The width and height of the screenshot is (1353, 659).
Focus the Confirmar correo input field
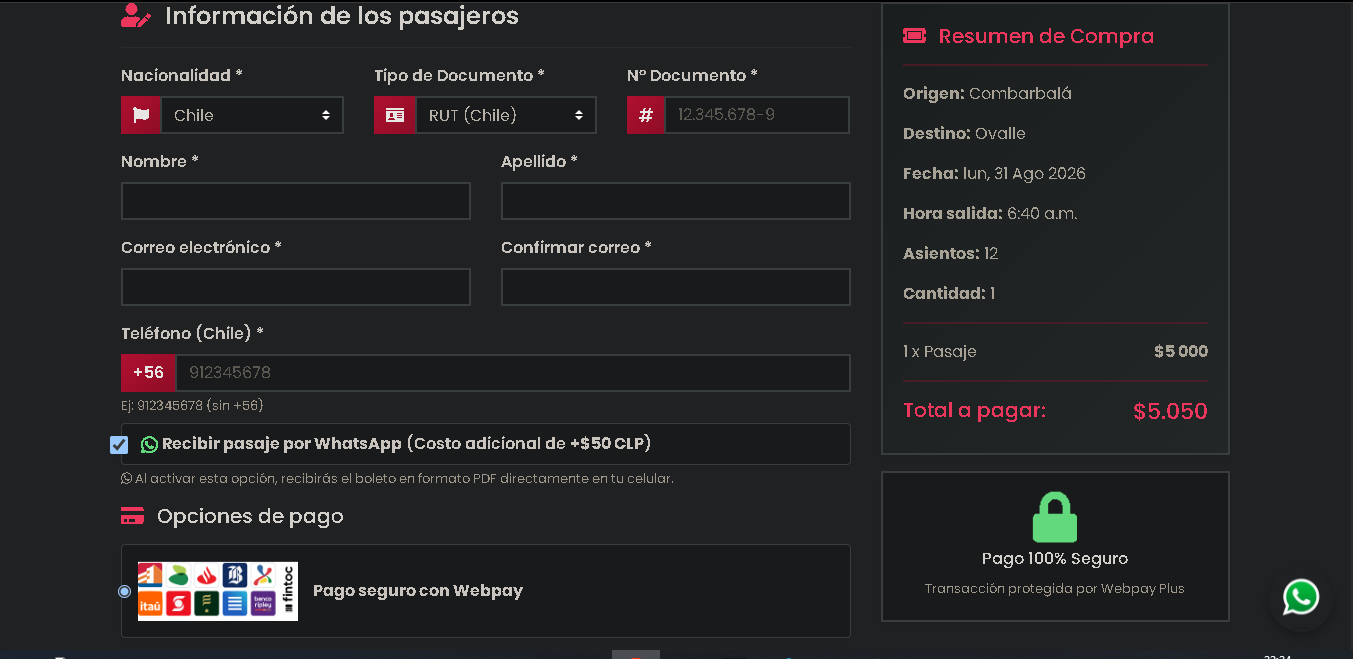click(676, 287)
